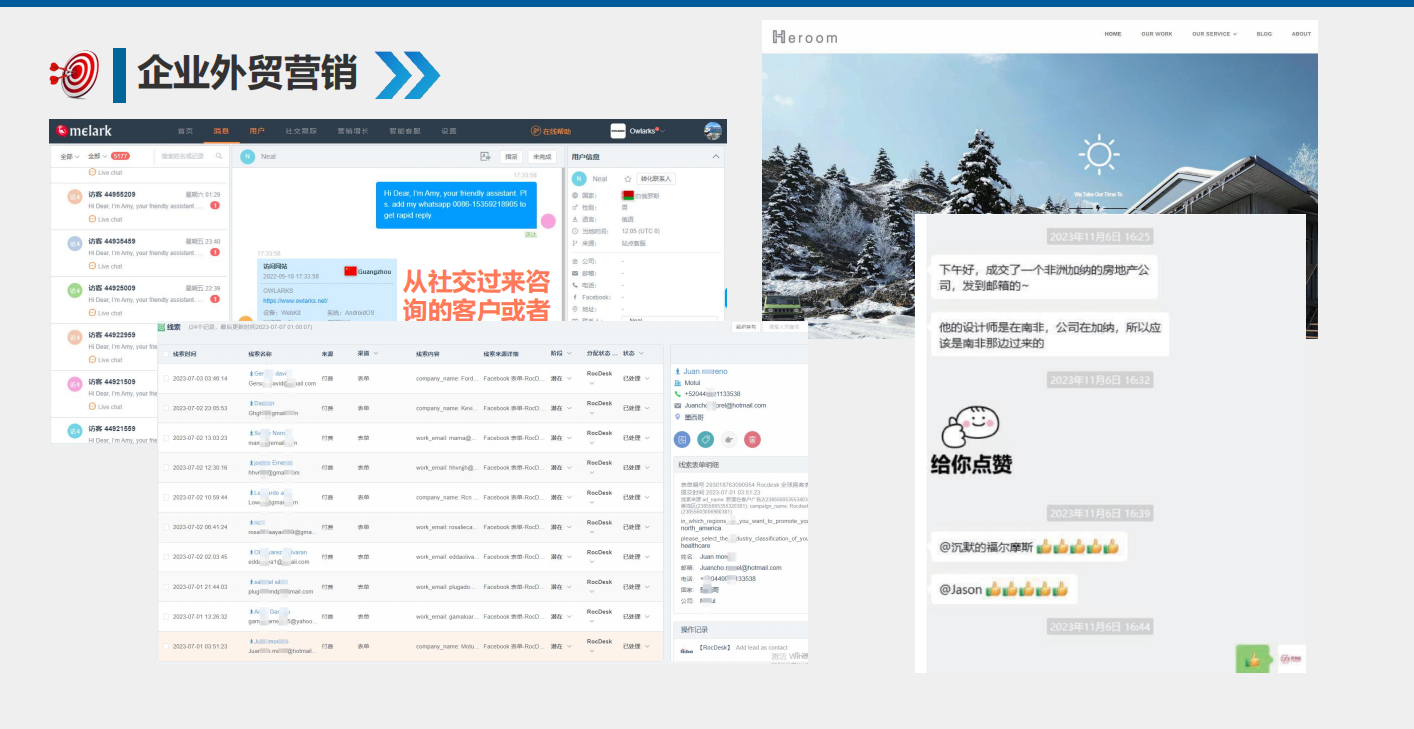This screenshot has width=1414, height=729.
Task: Open ABOUT on Heroom site
Action: [1301, 34]
